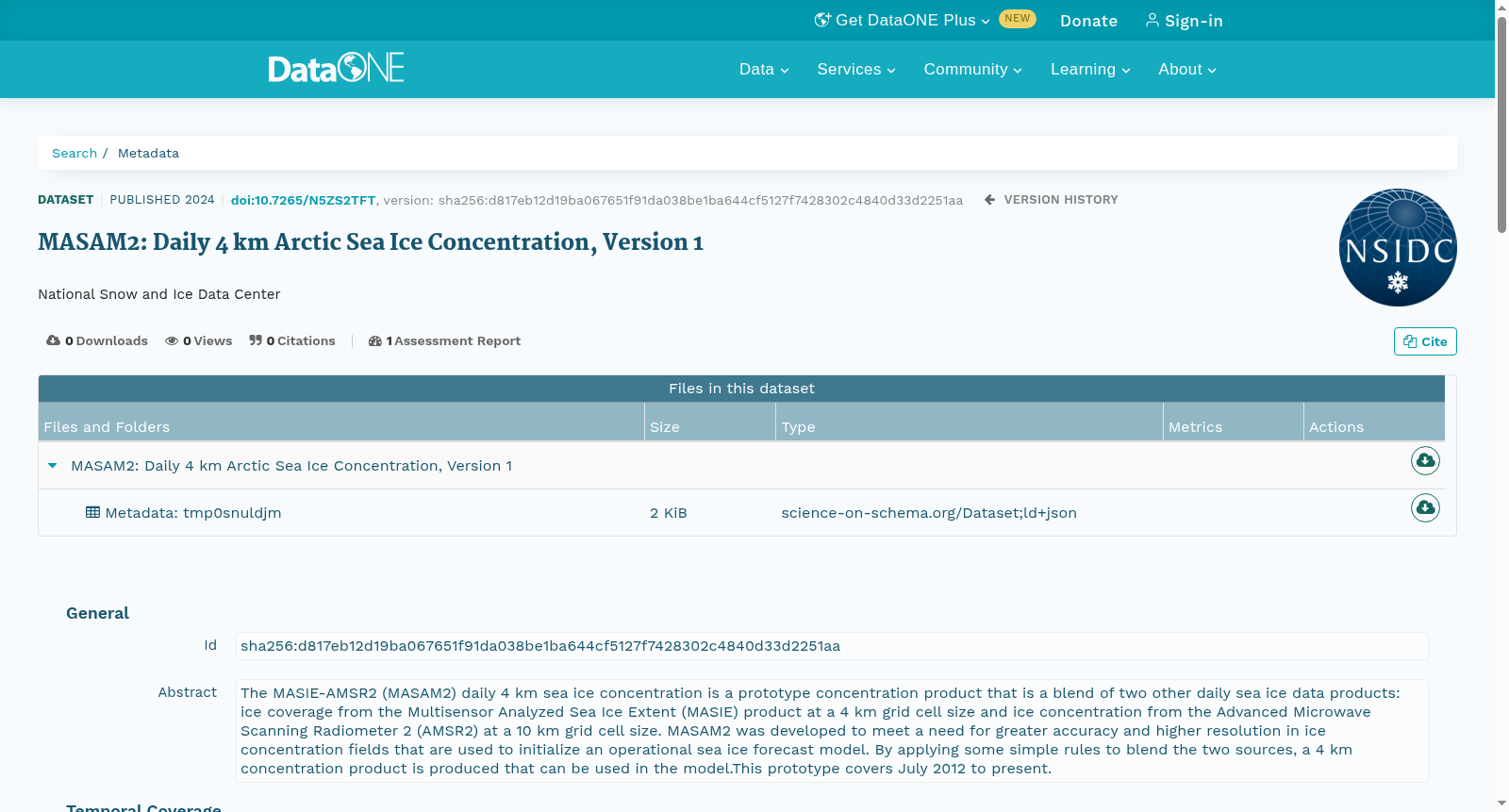The height and width of the screenshot is (812, 1509).
Task: Open the Services menu
Action: 856,69
